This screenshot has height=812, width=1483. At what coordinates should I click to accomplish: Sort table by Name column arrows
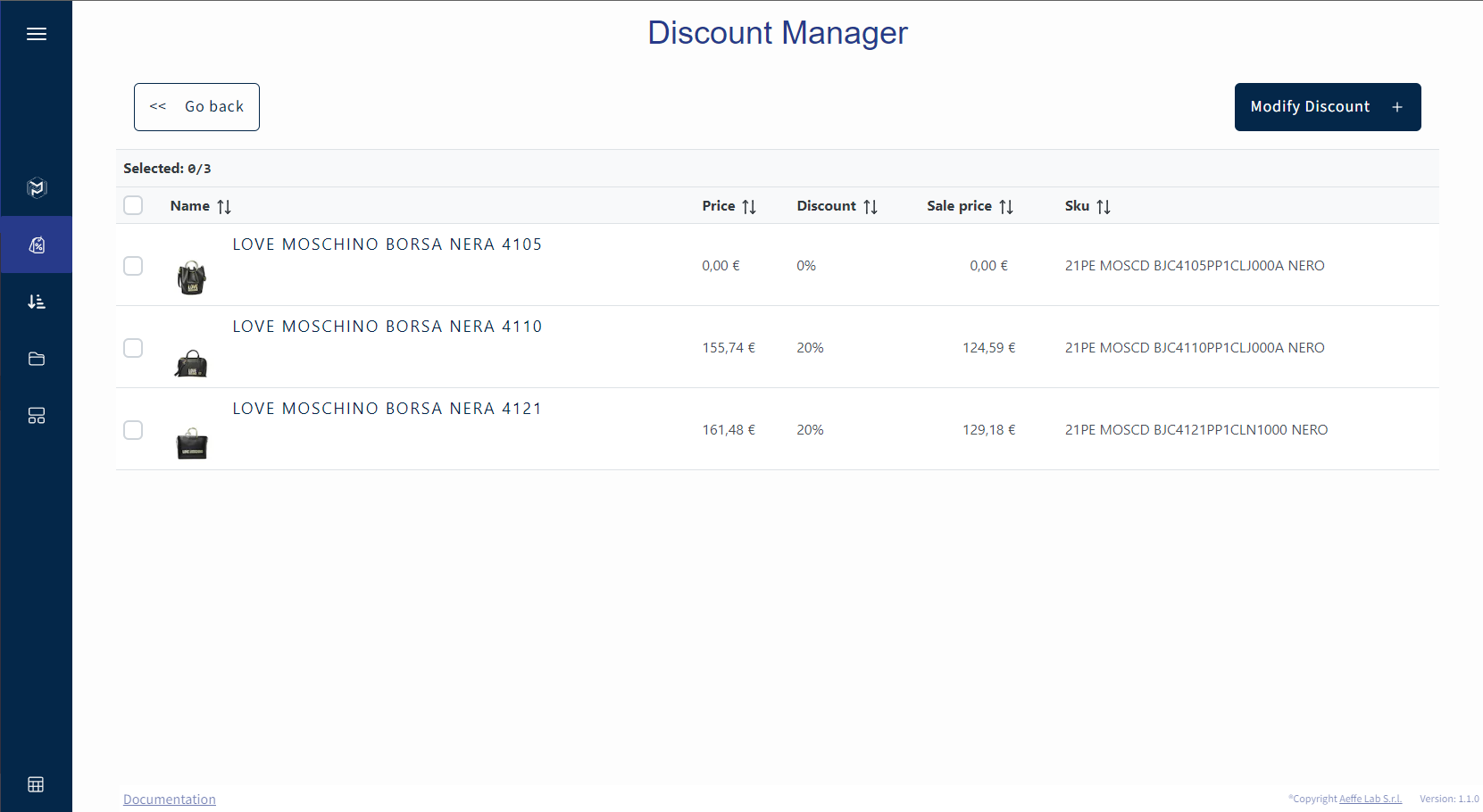(224, 206)
